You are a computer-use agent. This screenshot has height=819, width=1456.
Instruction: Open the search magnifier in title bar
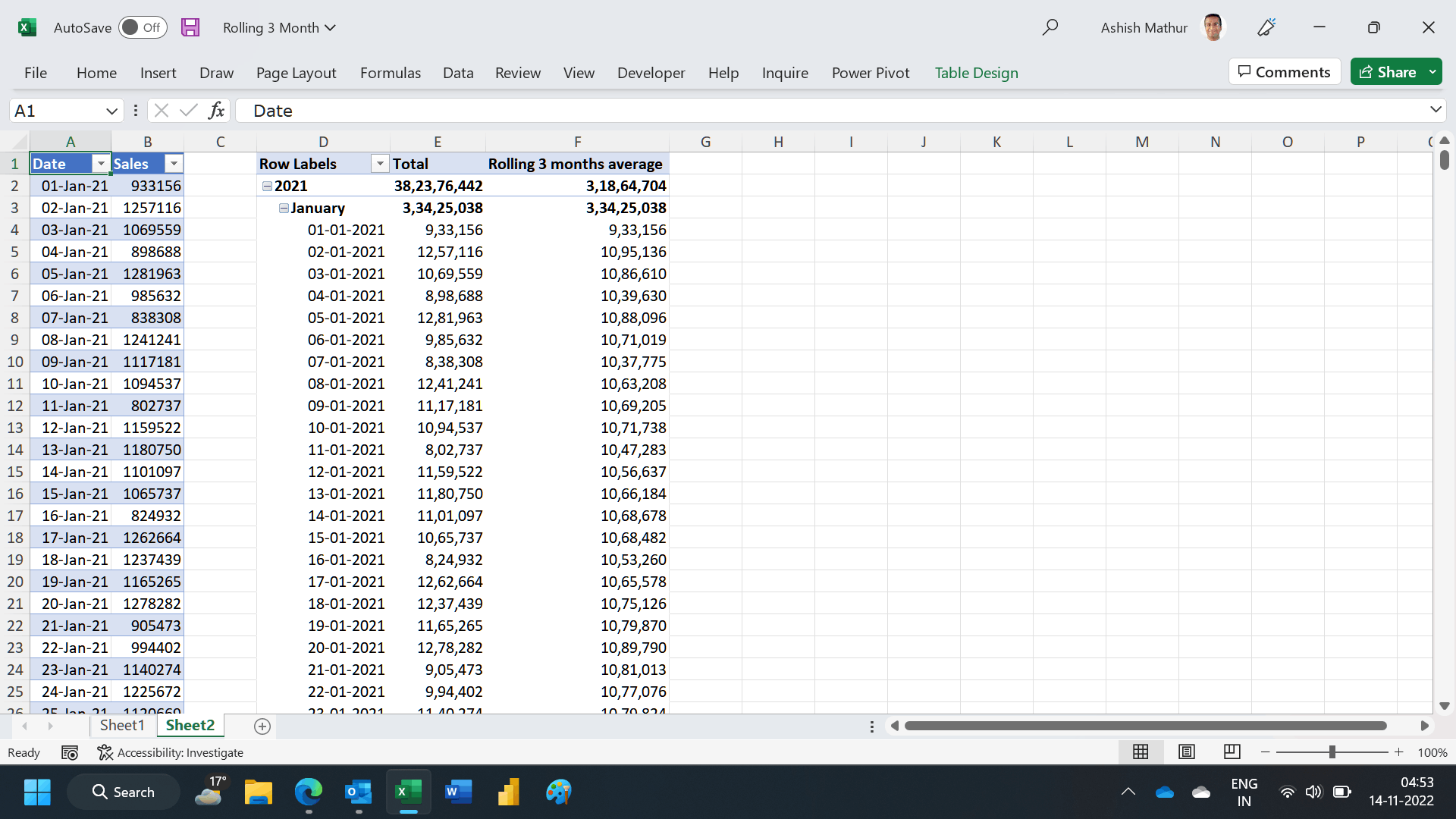point(1050,27)
